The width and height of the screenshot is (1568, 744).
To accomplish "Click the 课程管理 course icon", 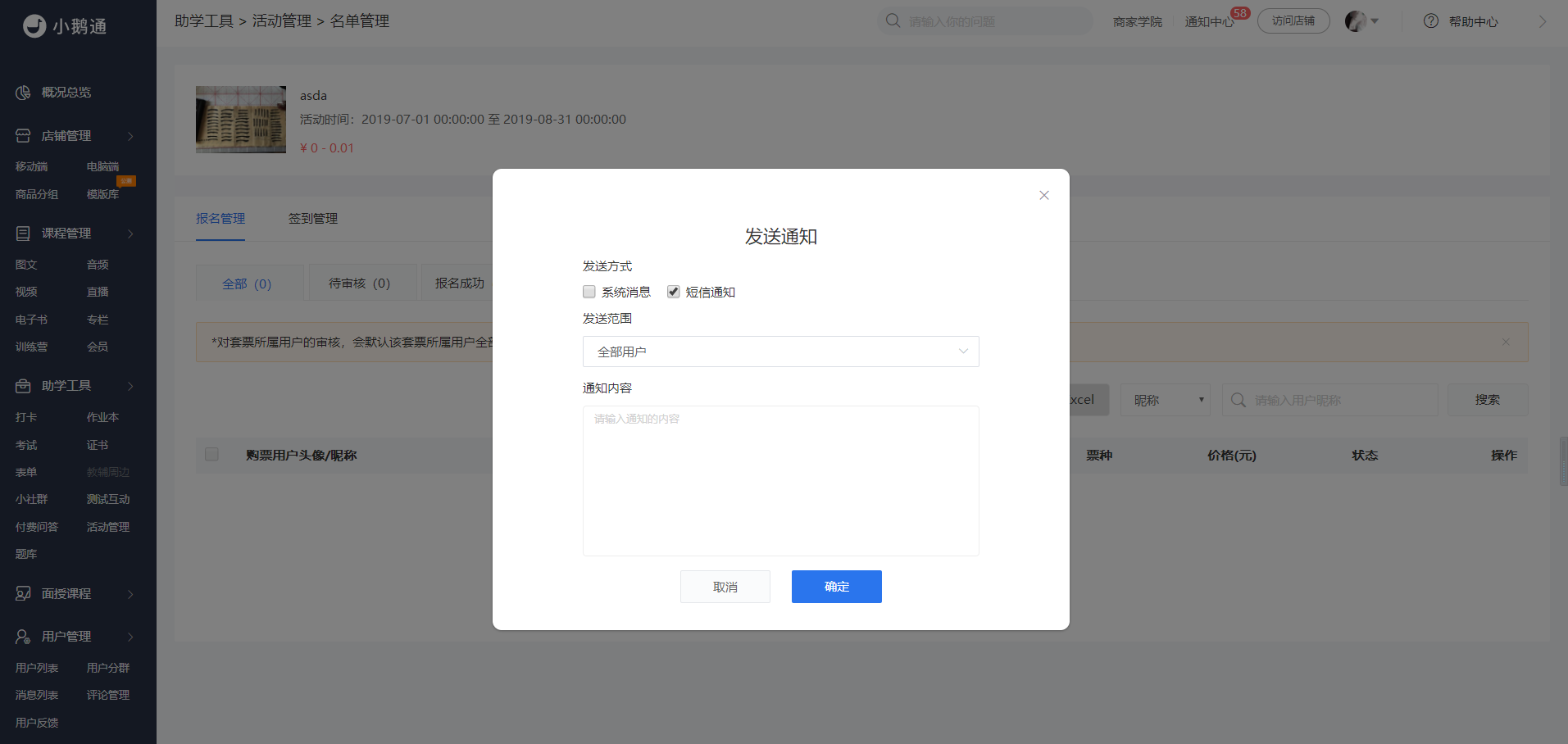I will click(x=23, y=234).
